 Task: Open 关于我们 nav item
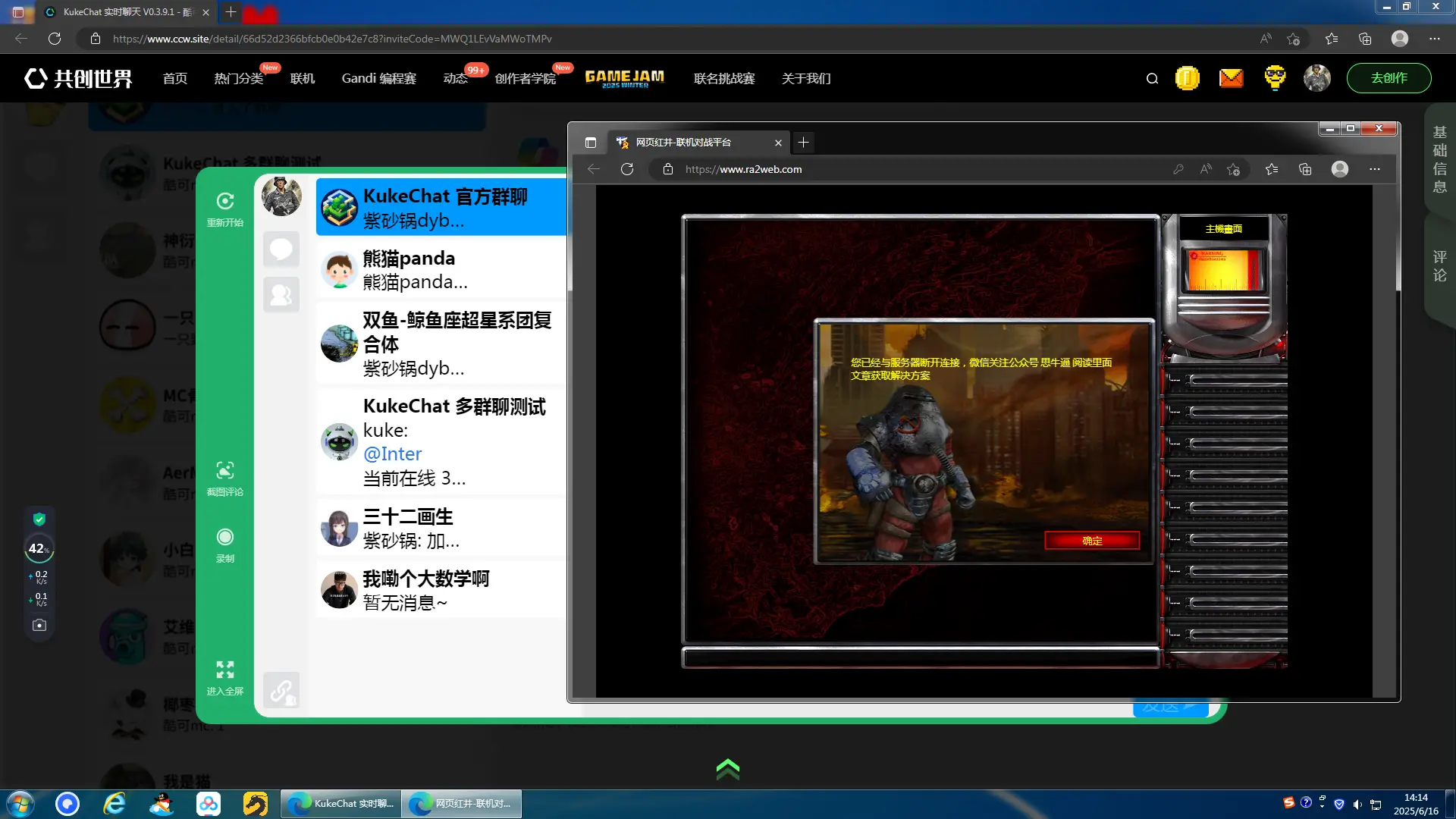pyautogui.click(x=806, y=78)
